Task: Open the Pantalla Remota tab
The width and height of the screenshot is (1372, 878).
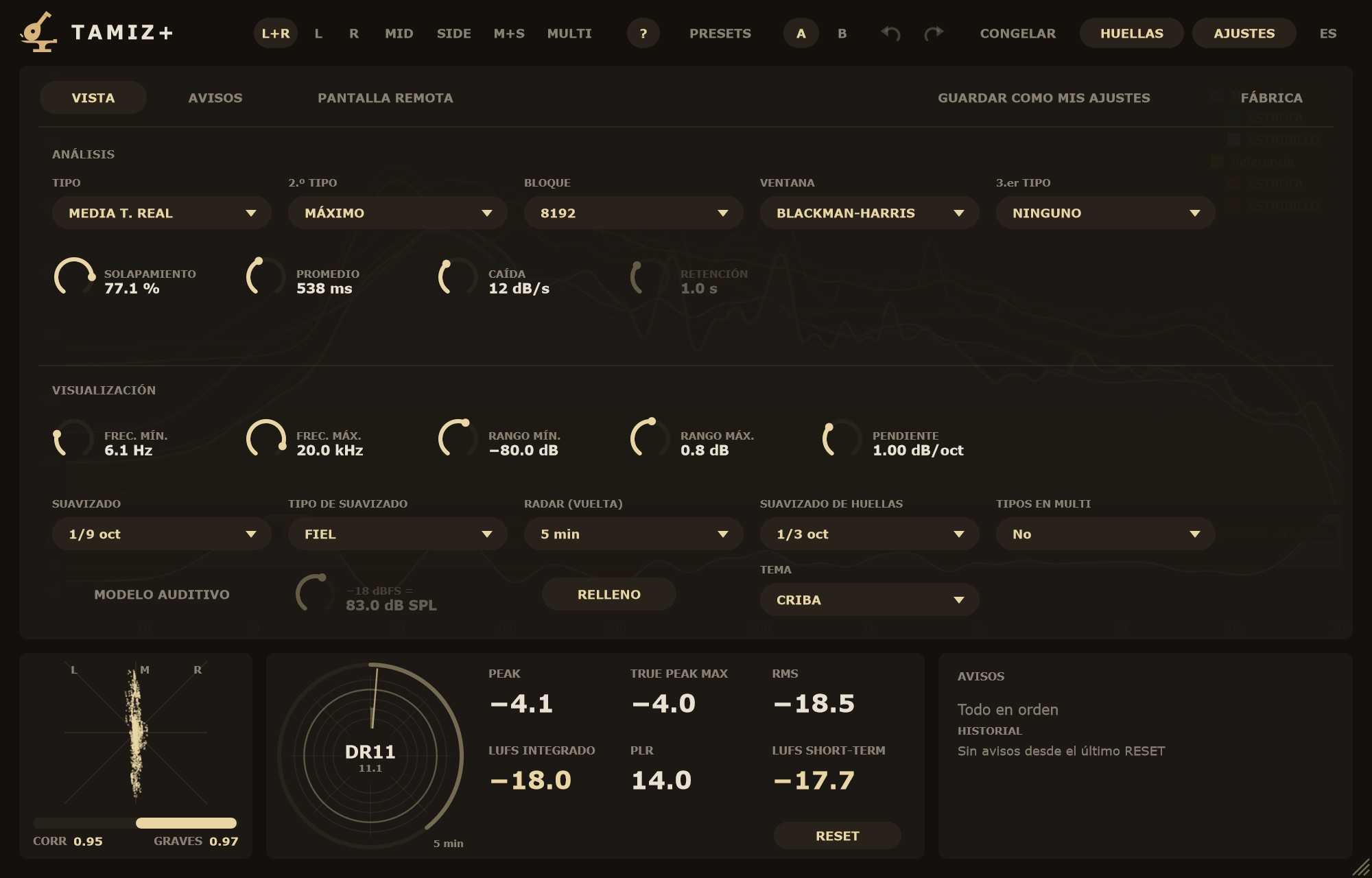Action: [x=386, y=97]
